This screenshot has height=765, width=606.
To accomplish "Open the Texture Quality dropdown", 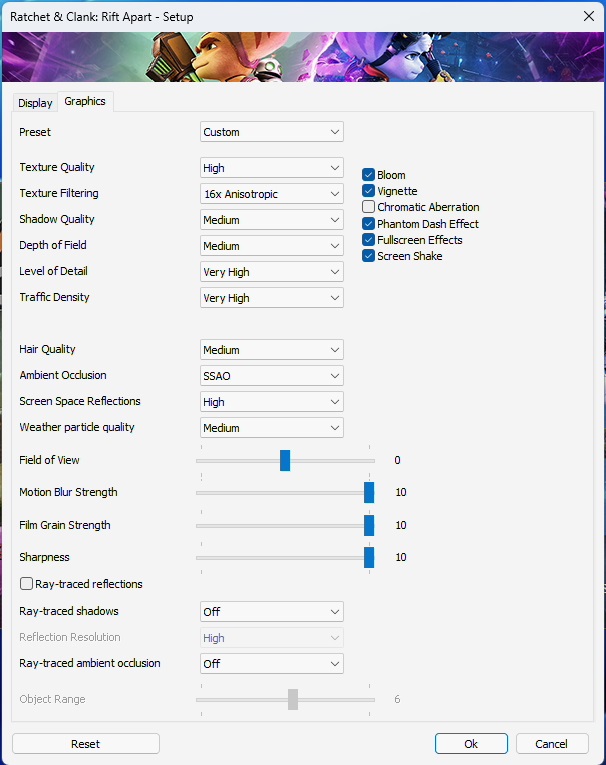I will [x=272, y=168].
